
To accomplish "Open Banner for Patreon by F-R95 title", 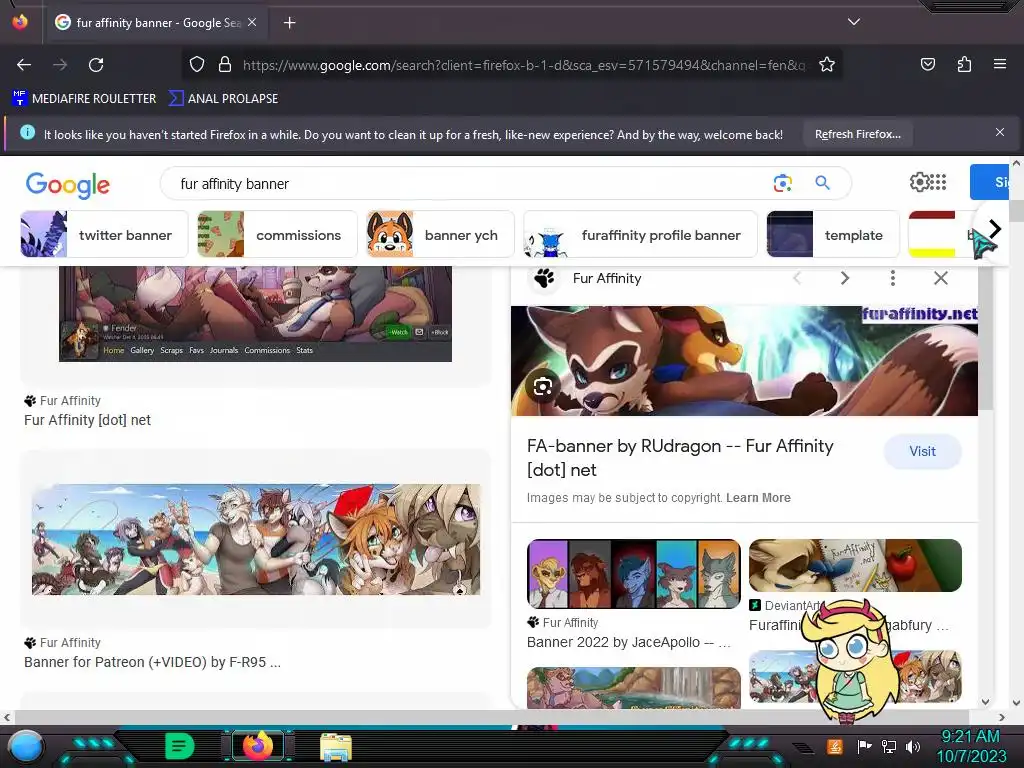I will click(152, 662).
